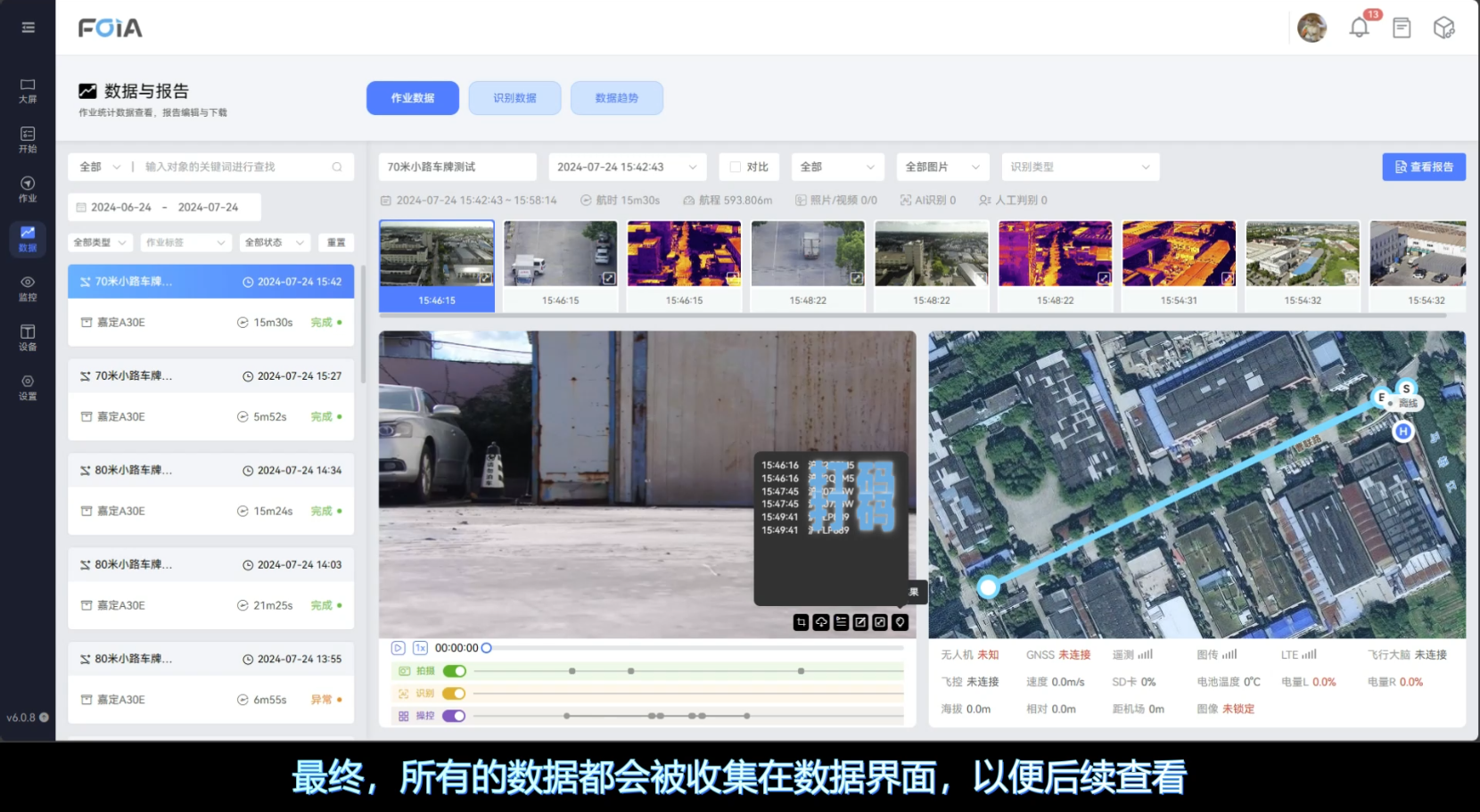The image size is (1480, 812).
Task: Click the user avatar icon
Action: 1311,28
